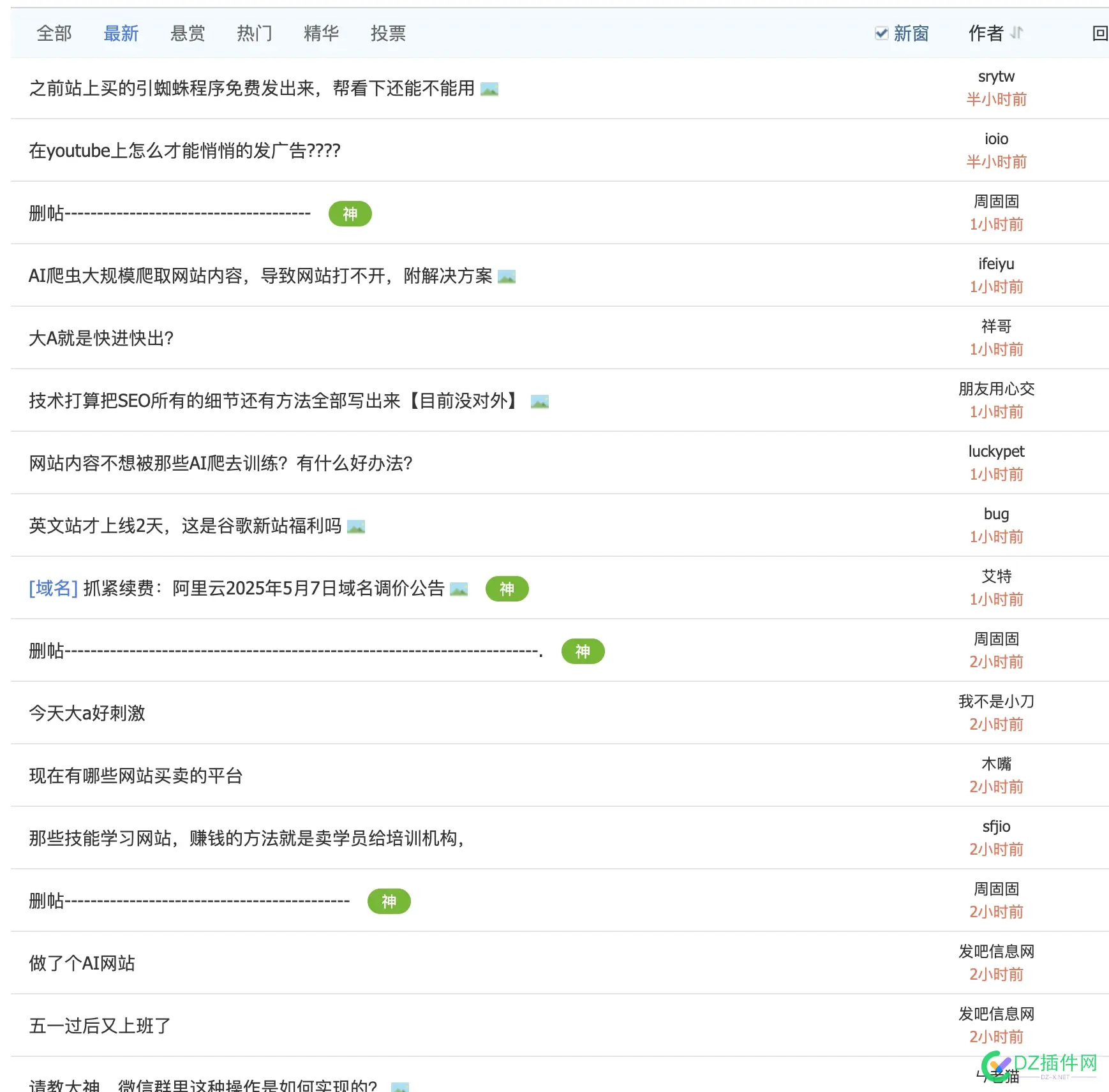Uncheck the 新窗 checkbox
This screenshot has height=1092, width=1109.
881,33
